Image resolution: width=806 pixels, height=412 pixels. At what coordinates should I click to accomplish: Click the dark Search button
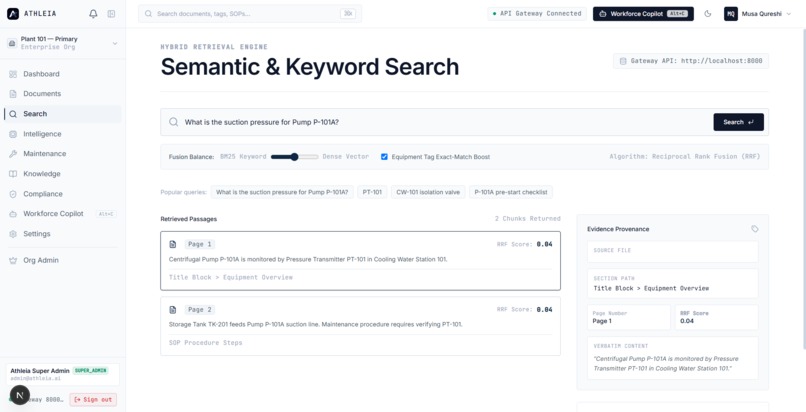[738, 122]
